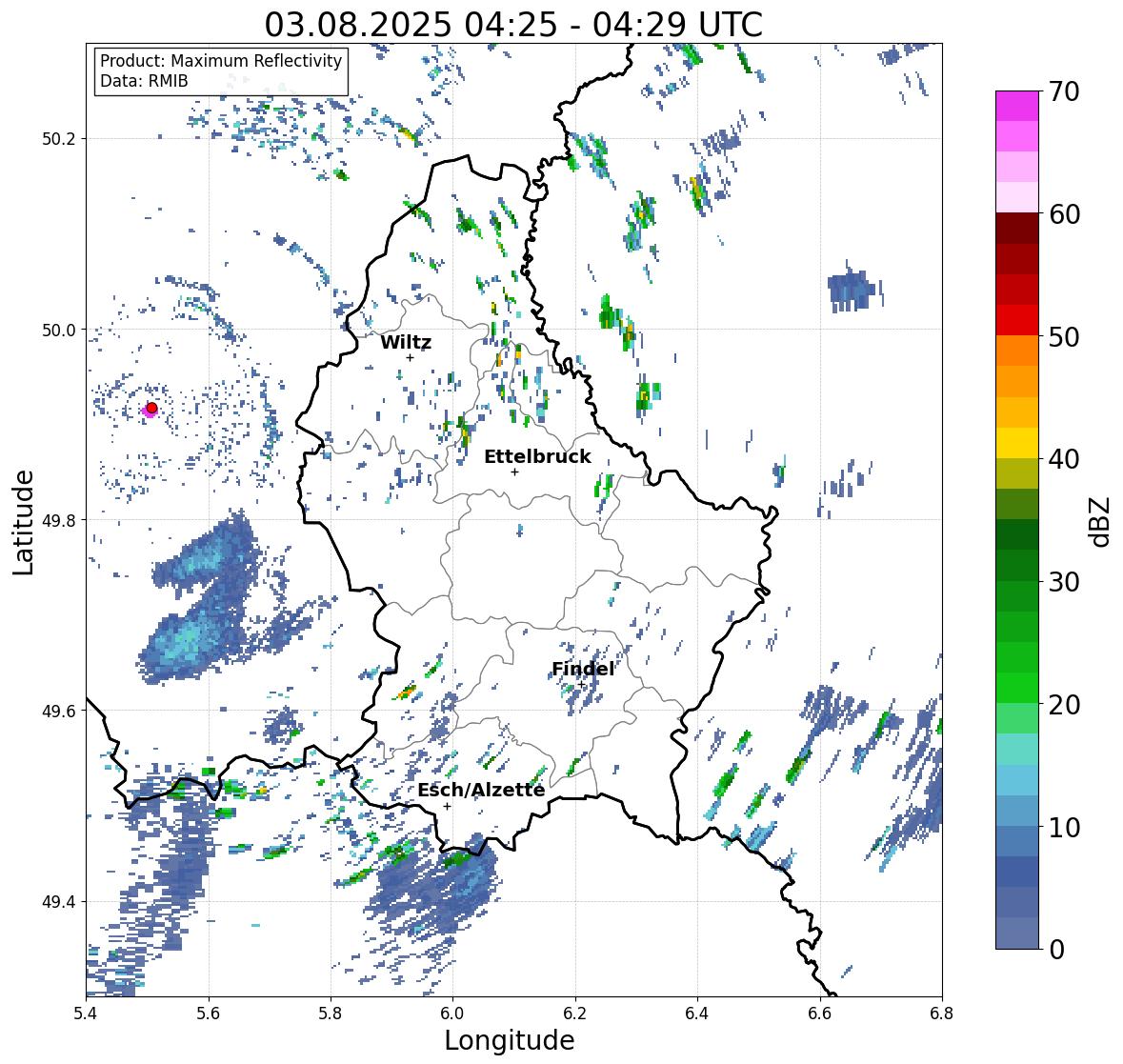The height and width of the screenshot is (1064, 1123).
Task: Click the Esch/Alzette station cross marker
Action: click(447, 806)
